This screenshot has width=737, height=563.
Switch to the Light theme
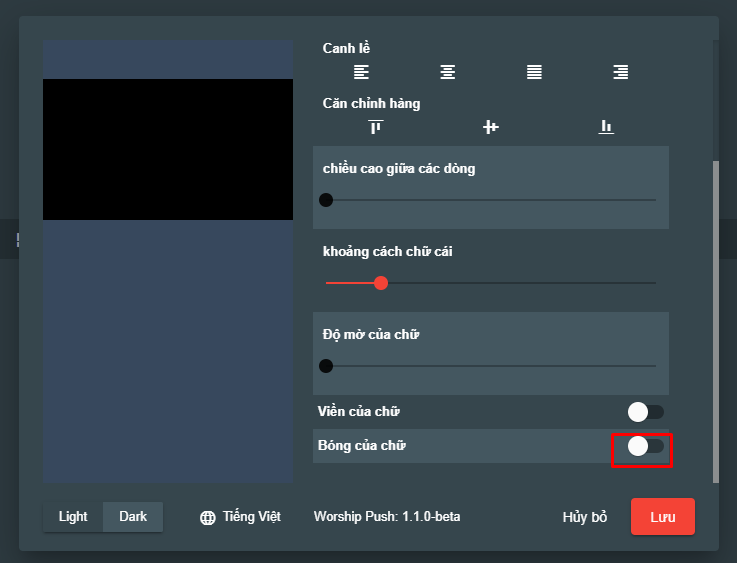click(x=73, y=516)
